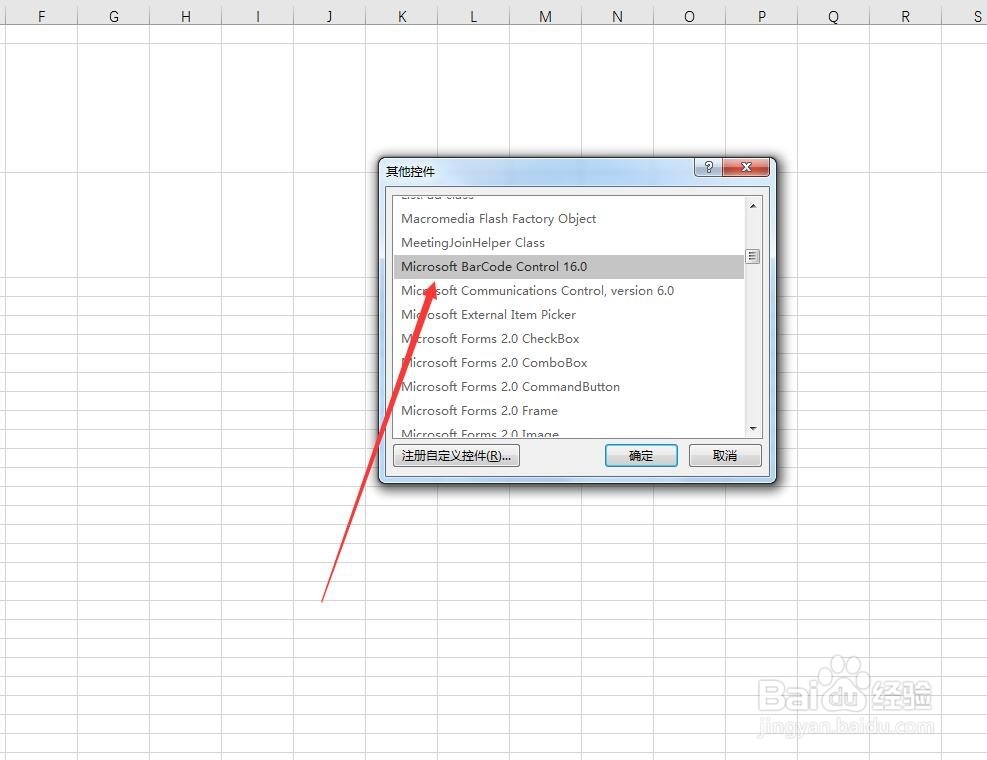Select Microsoft Forms 2.0 Frame
Viewport: 987px width, 760px height.
[568, 410]
